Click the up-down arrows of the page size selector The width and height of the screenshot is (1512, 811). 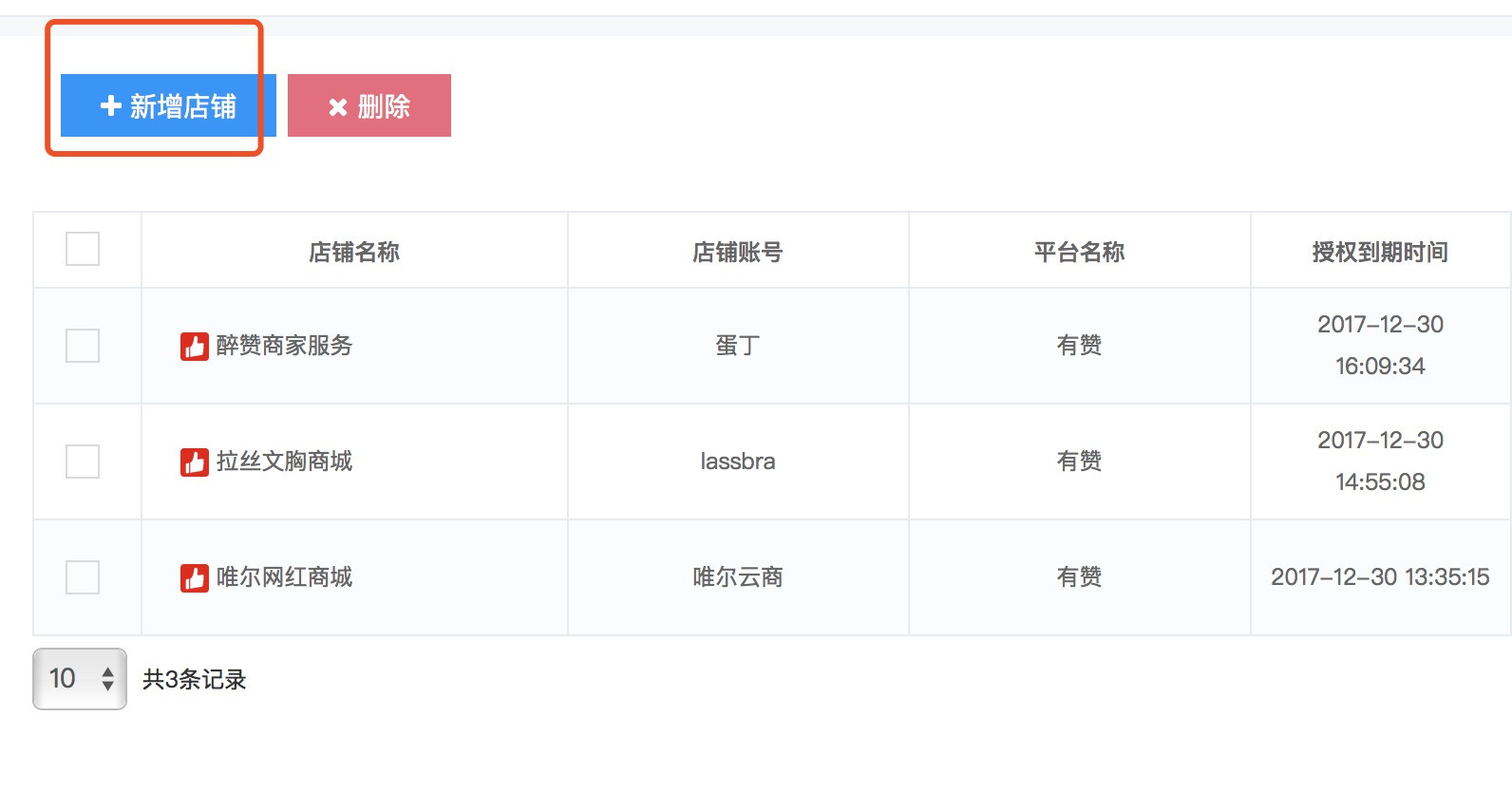tap(108, 679)
